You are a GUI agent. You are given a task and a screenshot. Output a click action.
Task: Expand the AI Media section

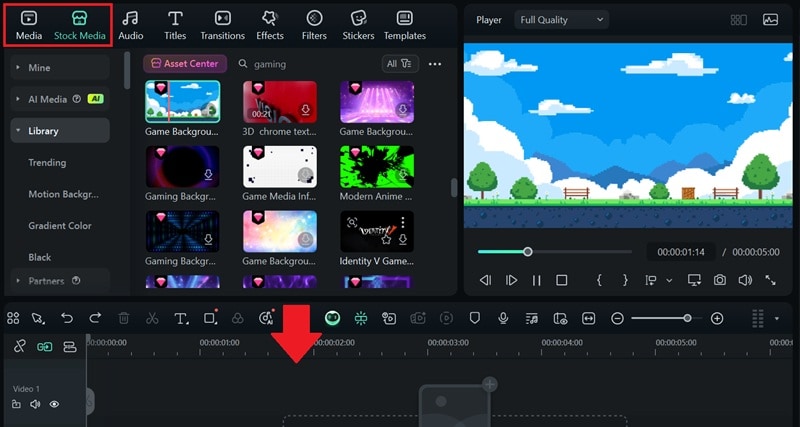click(x=60, y=99)
